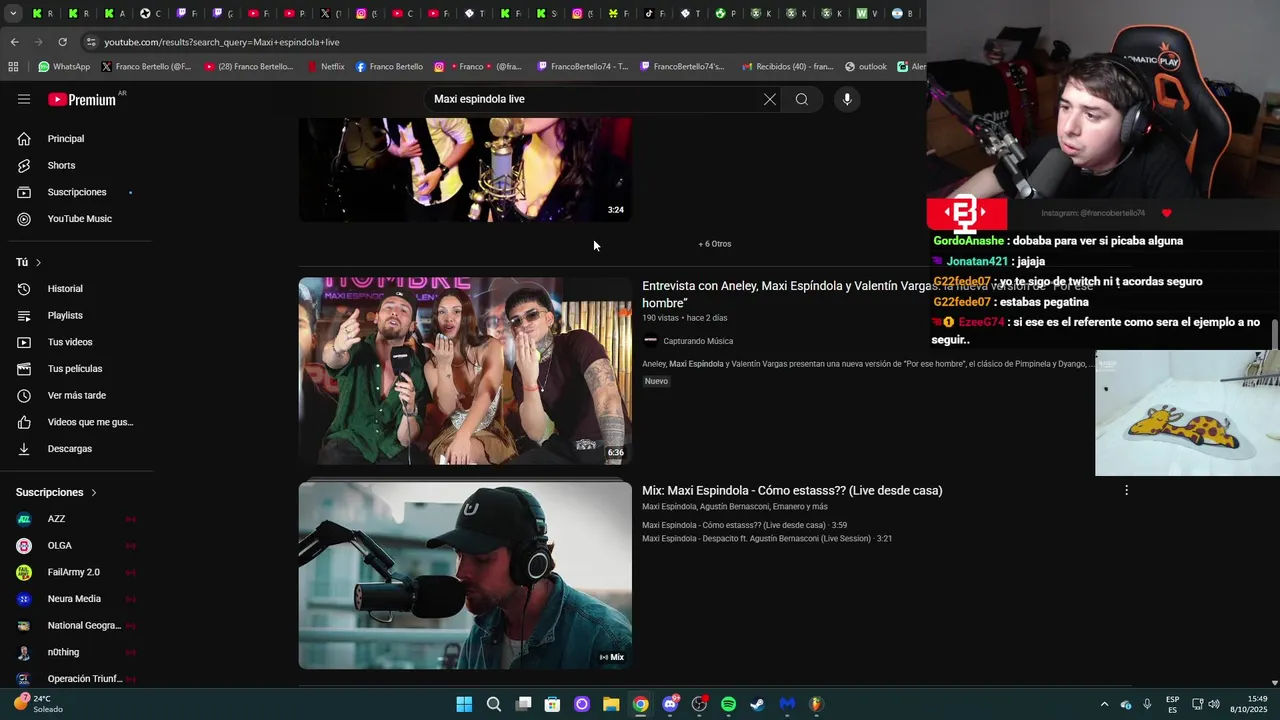Open 'Tus películas' in the sidebar
The height and width of the screenshot is (720, 1280).
coord(76,369)
